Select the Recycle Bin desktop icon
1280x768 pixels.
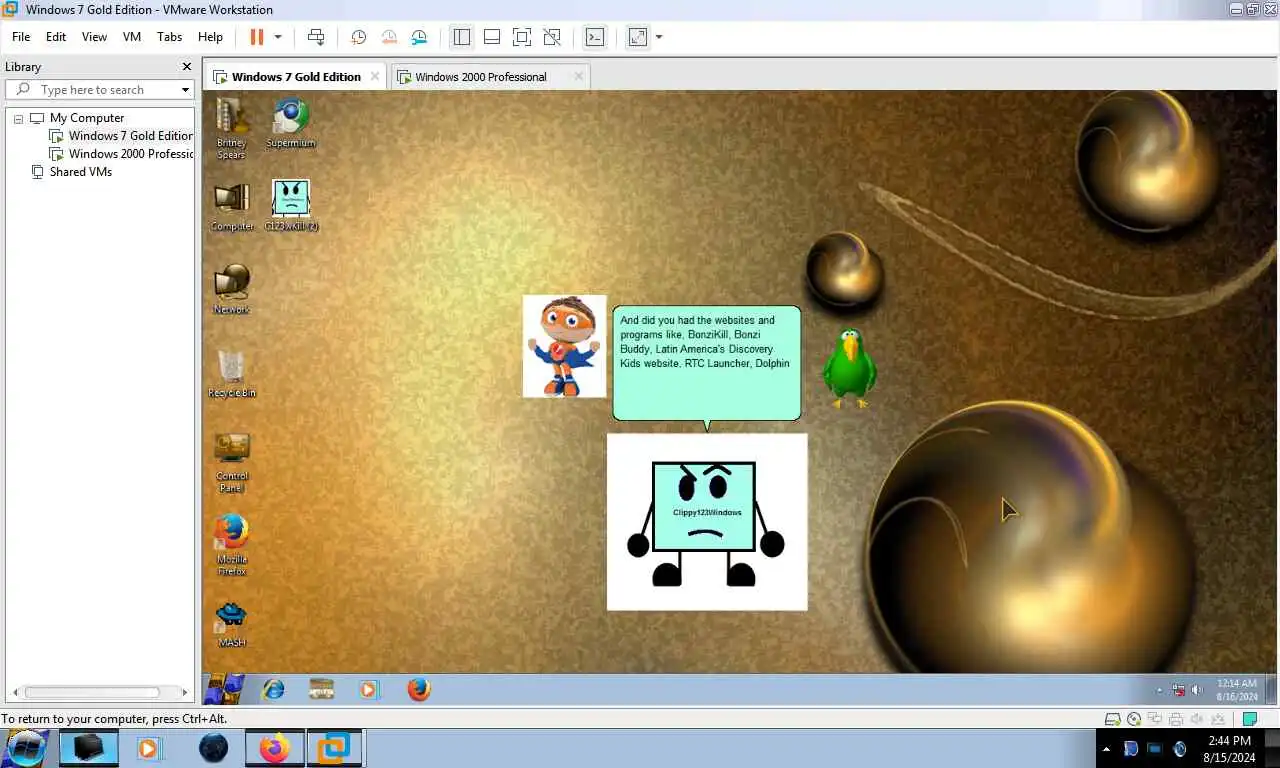pos(232,373)
